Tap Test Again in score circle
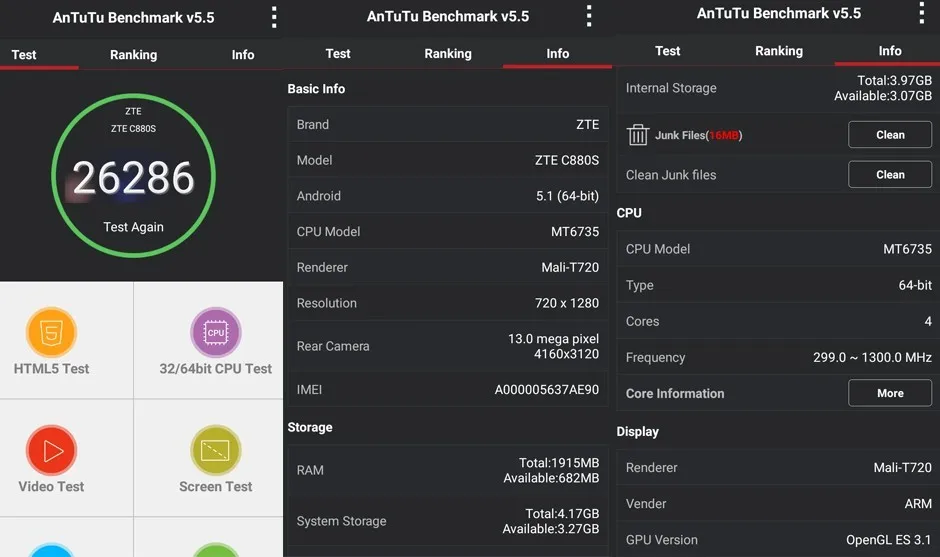Image resolution: width=940 pixels, height=557 pixels. click(133, 227)
